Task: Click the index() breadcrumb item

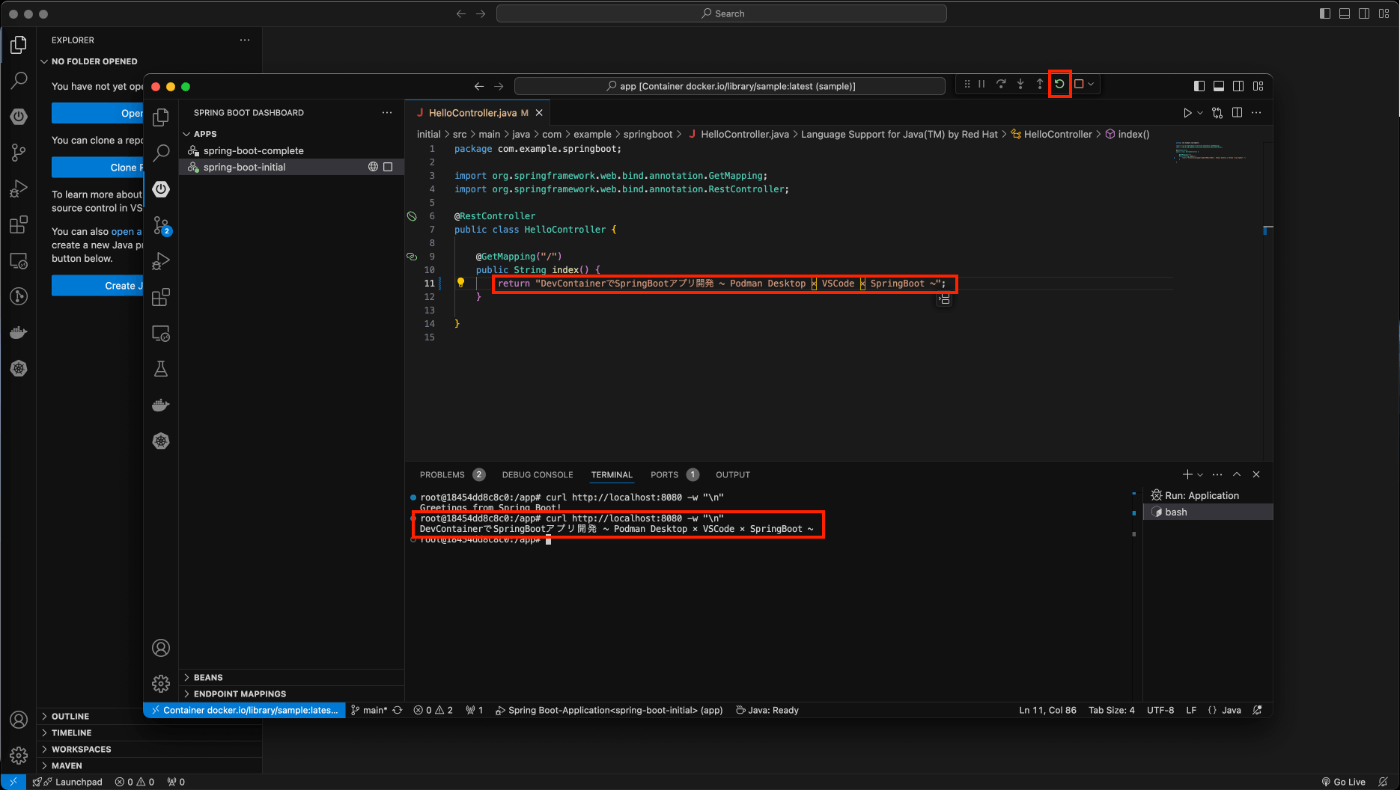Action: (x=1127, y=134)
